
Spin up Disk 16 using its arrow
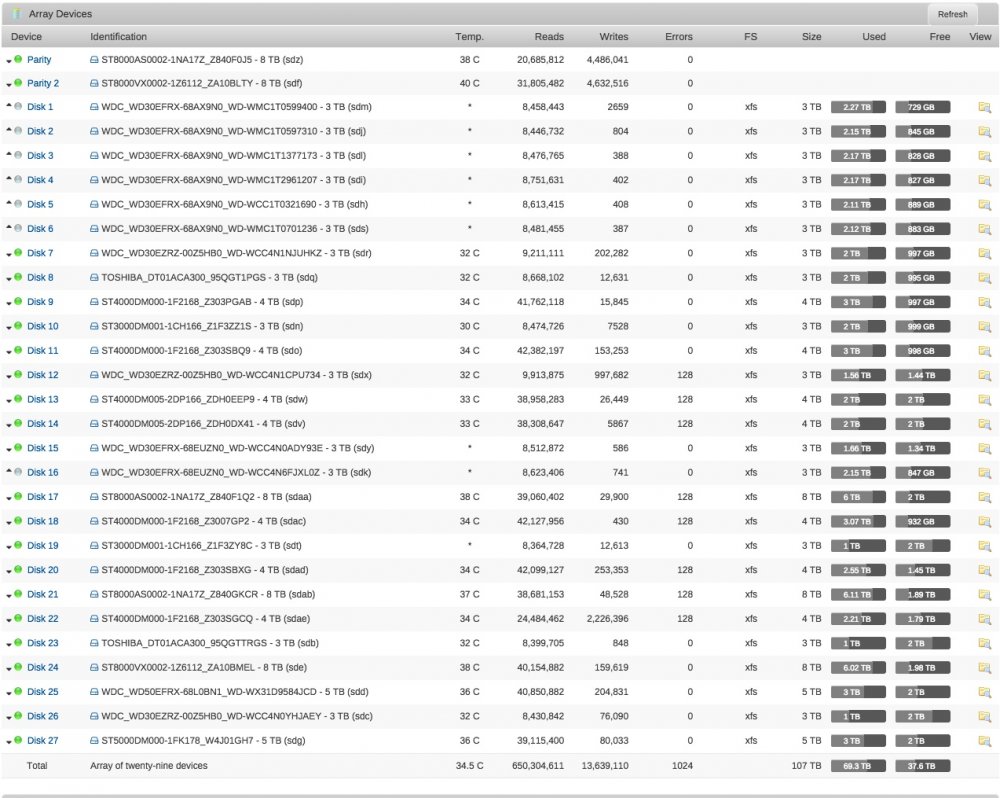tap(9, 471)
